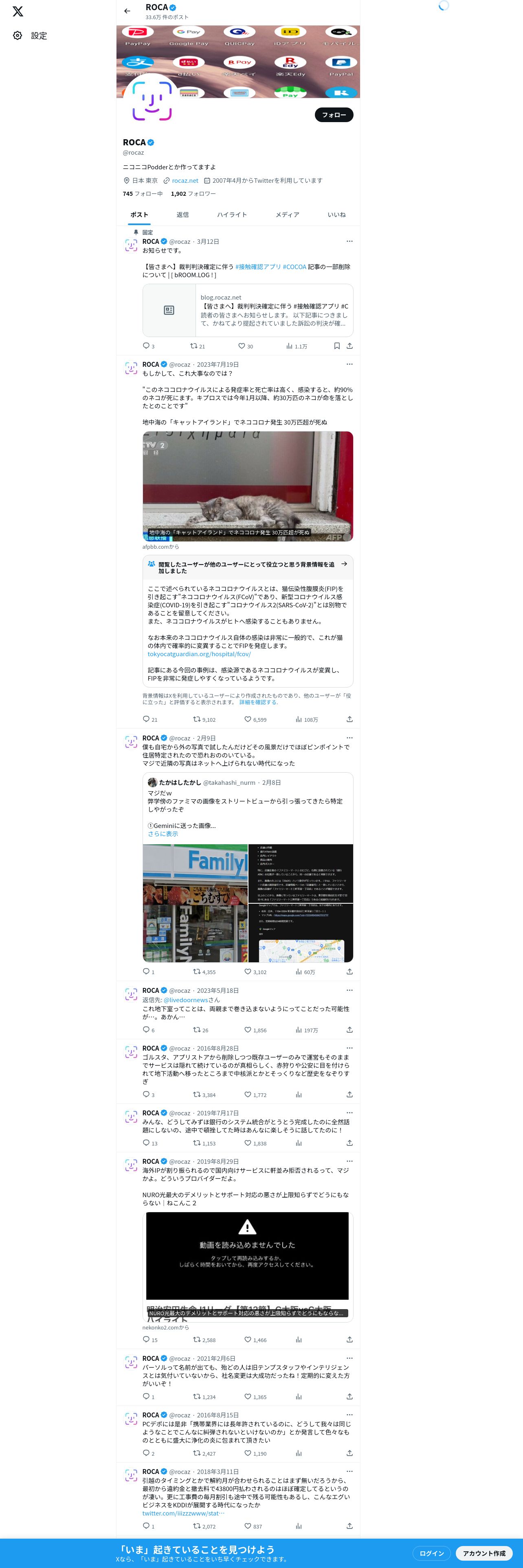View the 1,902 フォロワー list

(193, 194)
